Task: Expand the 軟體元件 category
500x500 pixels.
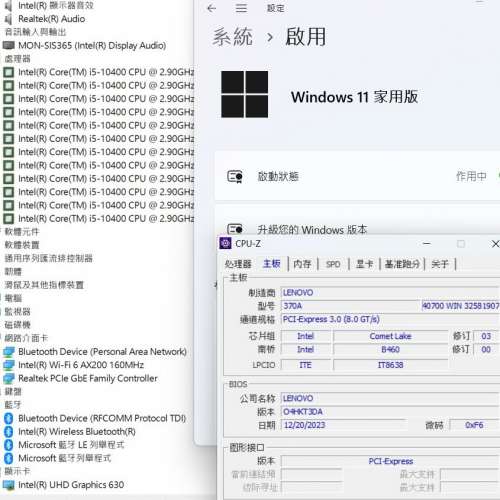Action: 22,232
